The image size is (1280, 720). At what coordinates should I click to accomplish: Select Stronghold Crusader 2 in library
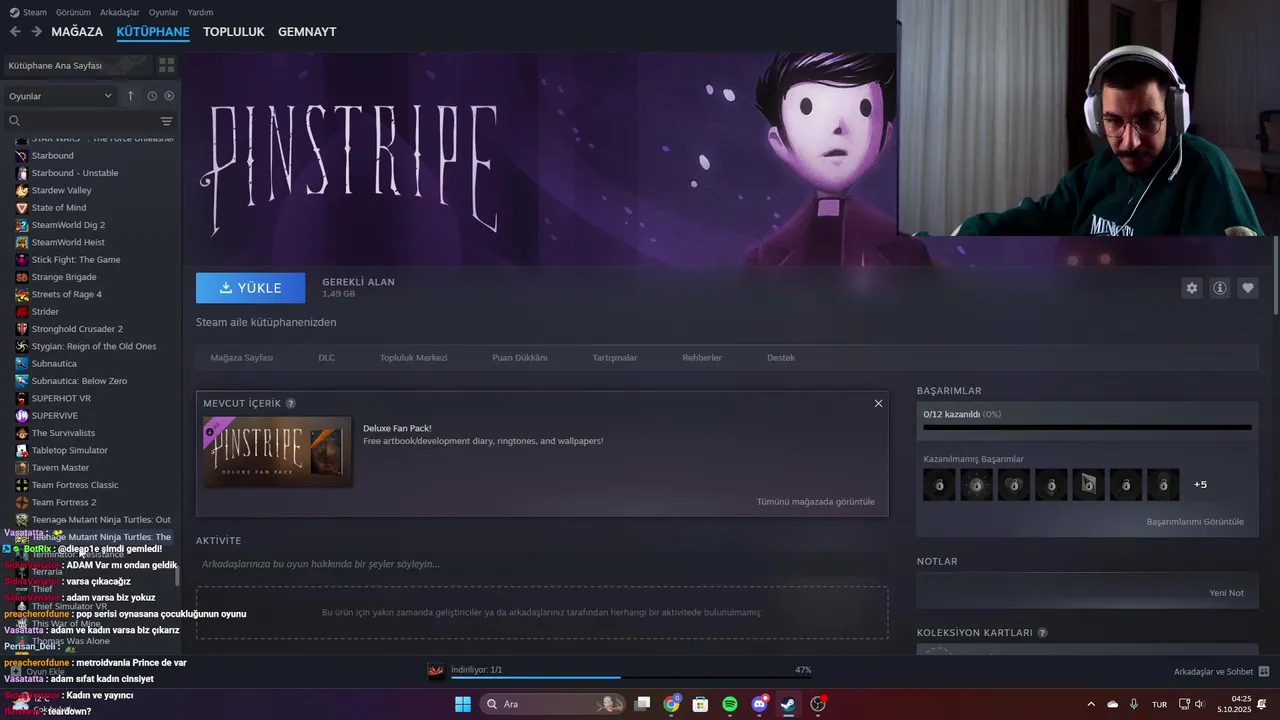click(77, 329)
